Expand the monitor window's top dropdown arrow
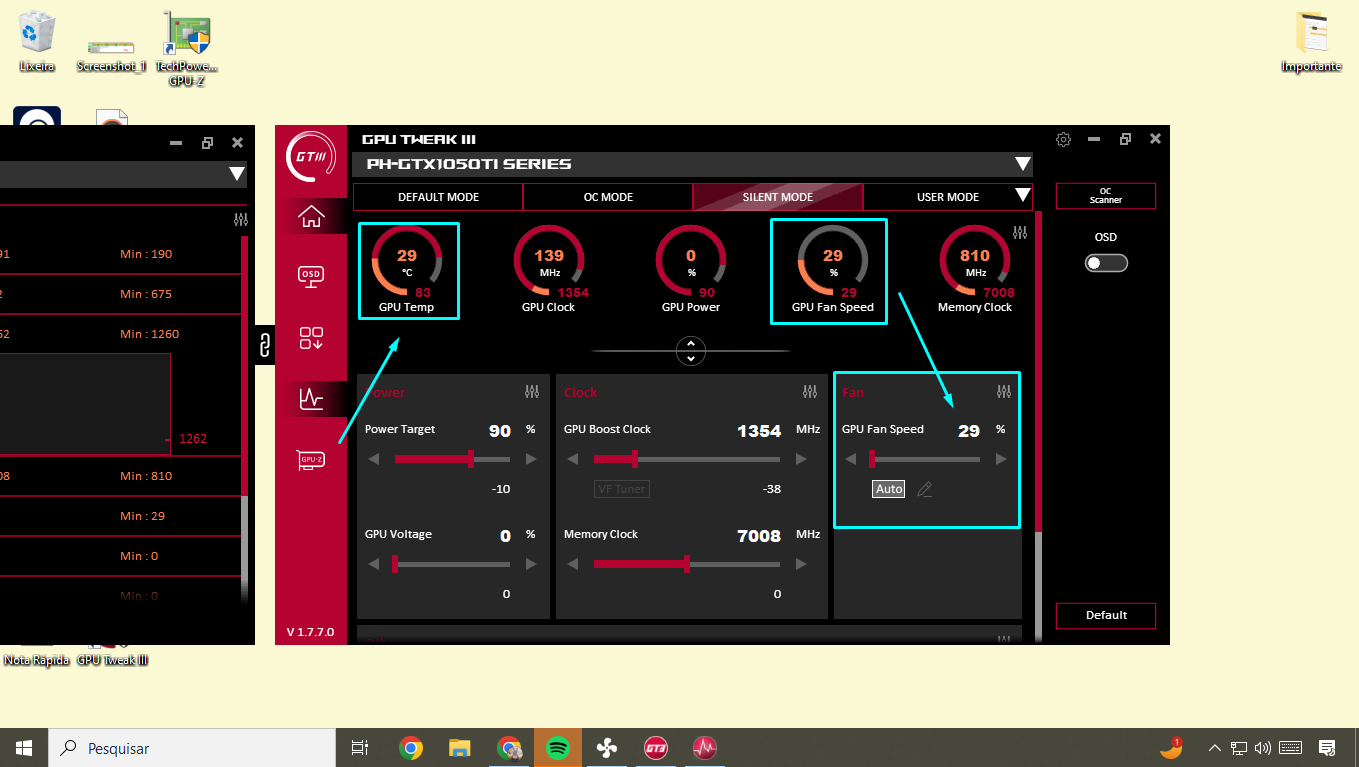The width and height of the screenshot is (1359, 767). [x=237, y=174]
